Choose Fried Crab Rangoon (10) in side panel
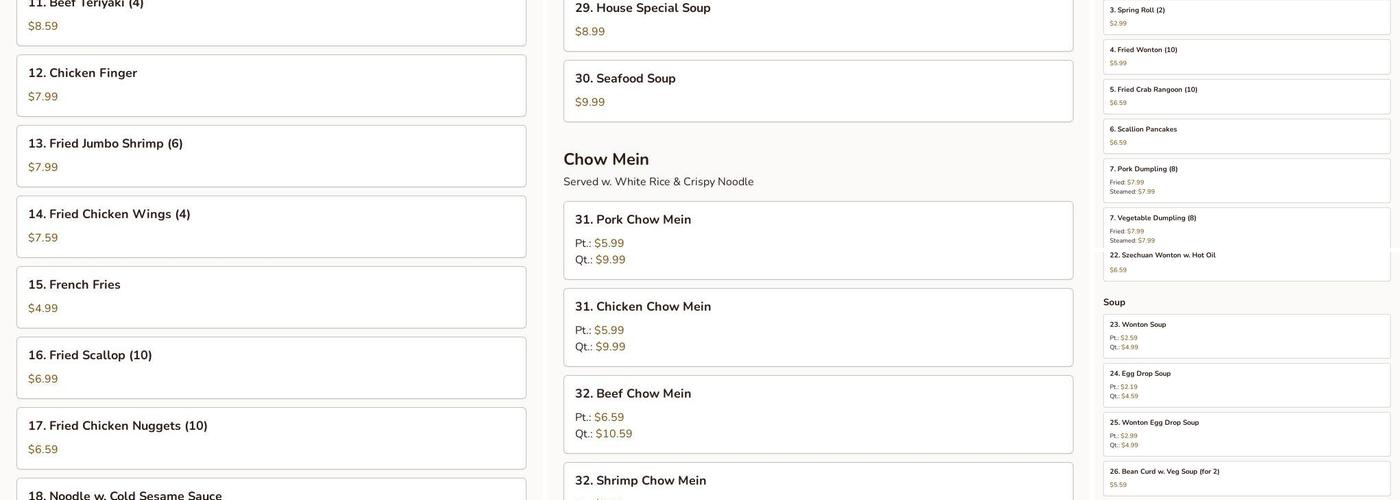The width and height of the screenshot is (1400, 500). [x=1246, y=96]
